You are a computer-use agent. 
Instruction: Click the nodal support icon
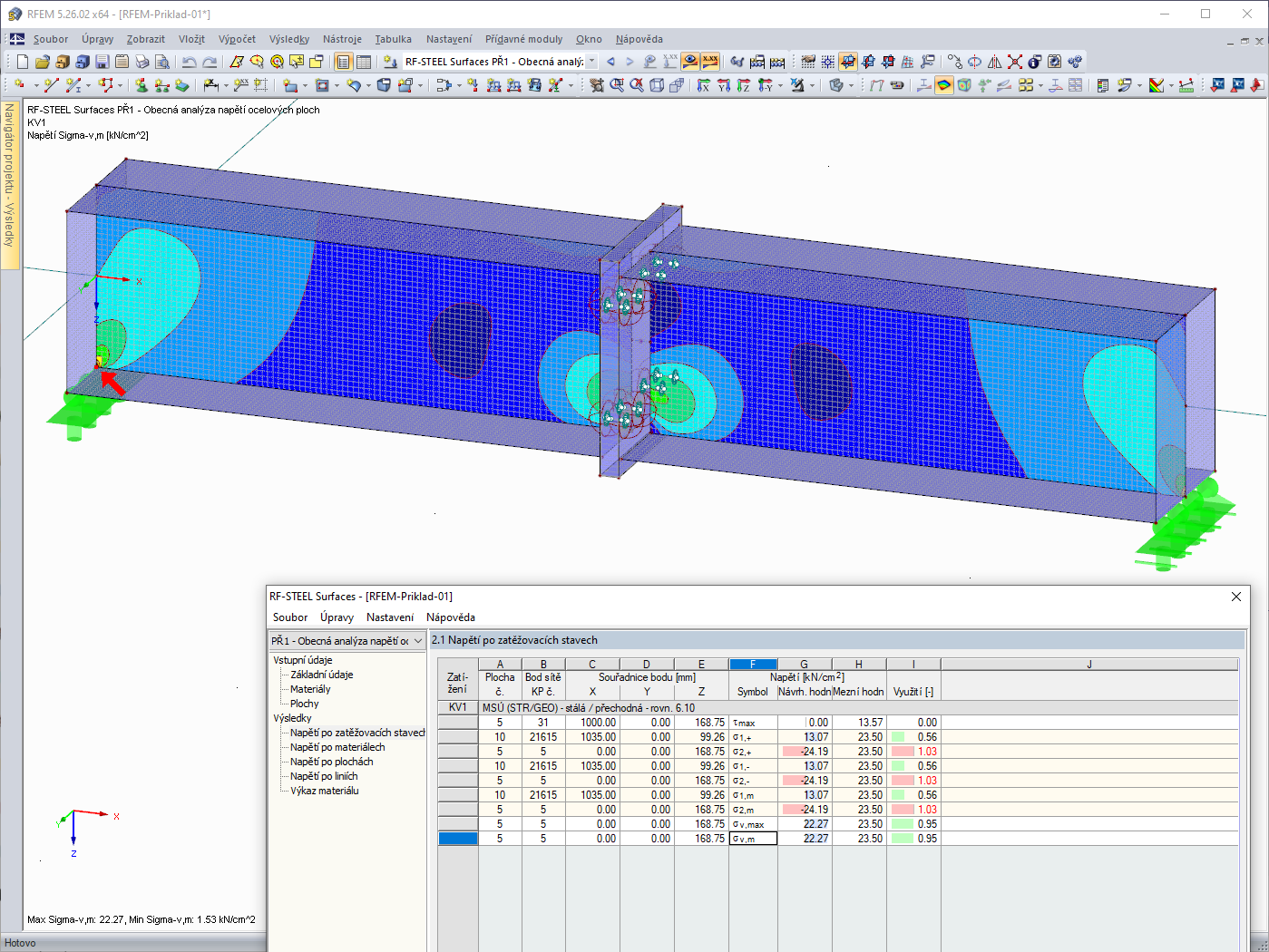[x=142, y=84]
